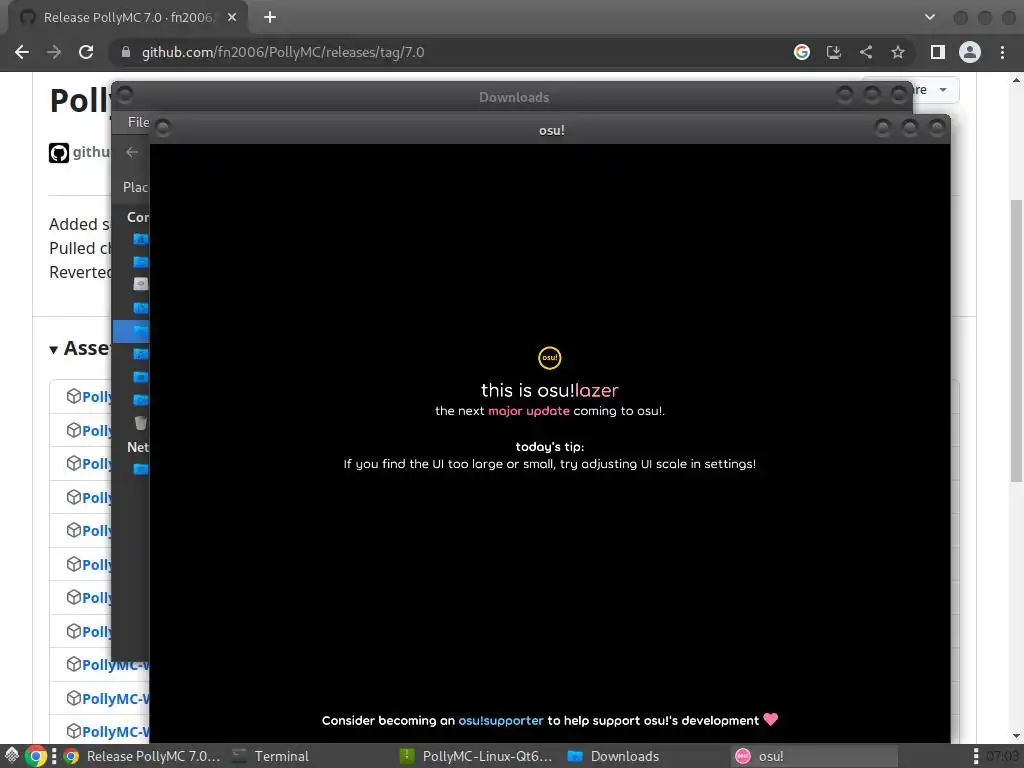
Task: Click the drive icon in Downloads sidebar
Action: 140,284
